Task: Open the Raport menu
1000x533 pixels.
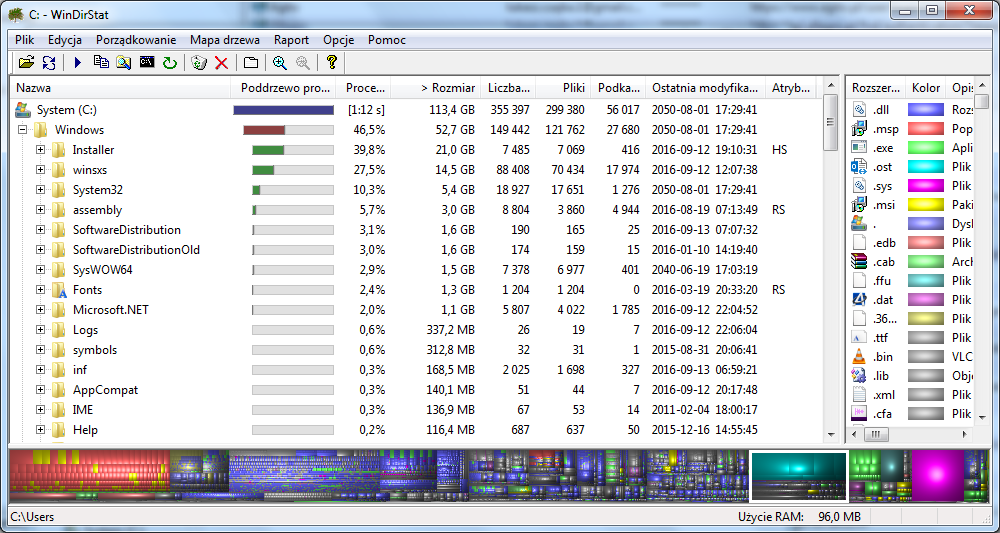Action: [x=291, y=40]
